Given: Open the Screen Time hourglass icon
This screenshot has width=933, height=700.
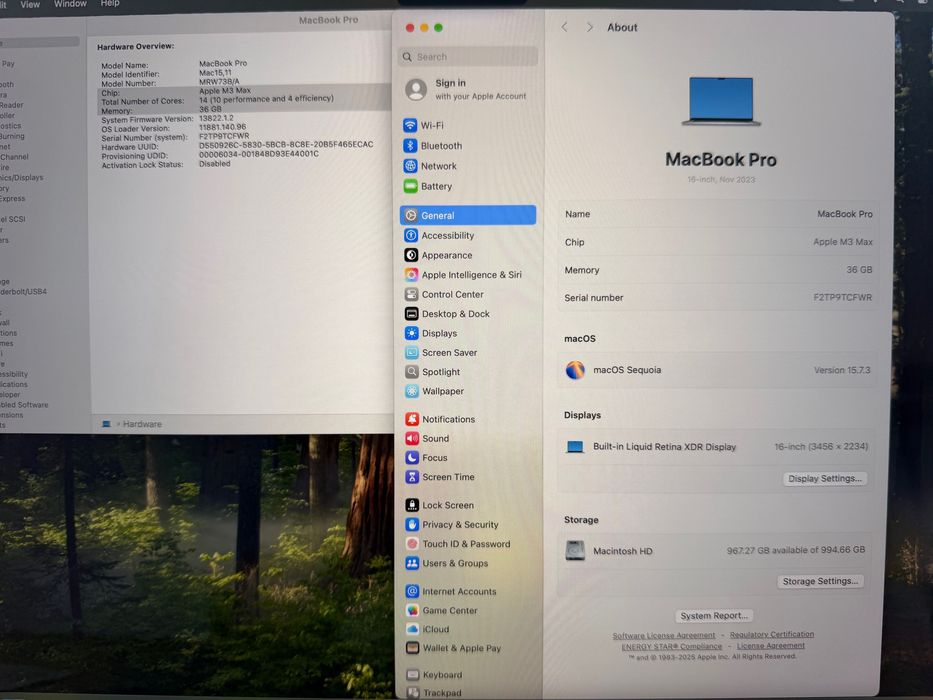Looking at the screenshot, I should tap(412, 477).
